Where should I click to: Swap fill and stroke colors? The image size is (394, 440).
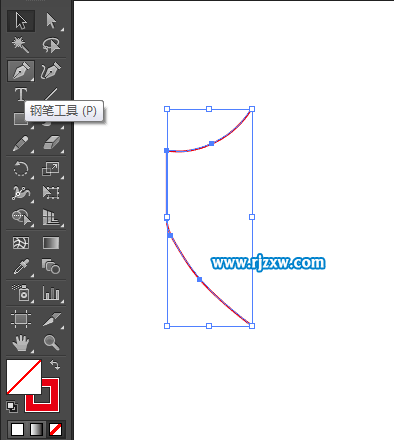55,365
